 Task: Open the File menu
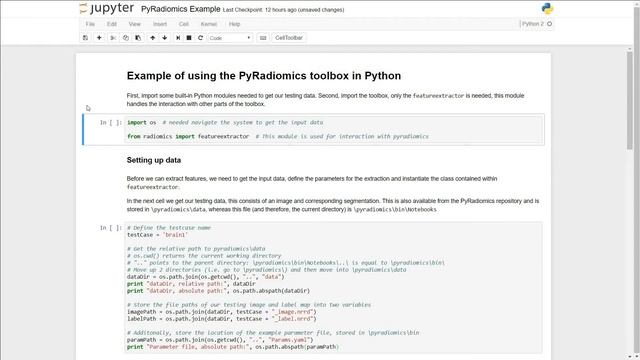90,24
